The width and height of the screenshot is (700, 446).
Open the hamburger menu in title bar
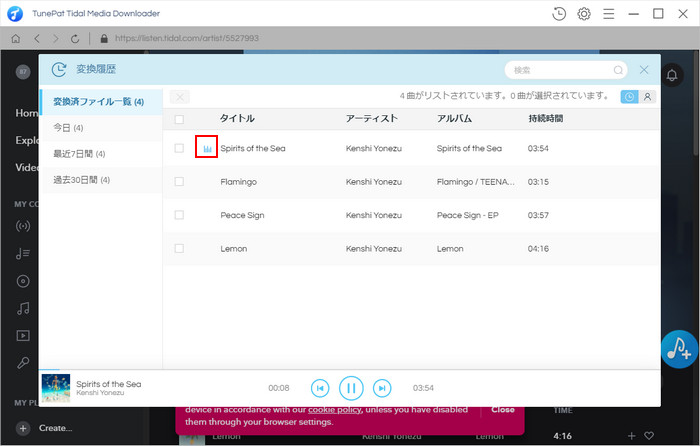click(x=608, y=14)
